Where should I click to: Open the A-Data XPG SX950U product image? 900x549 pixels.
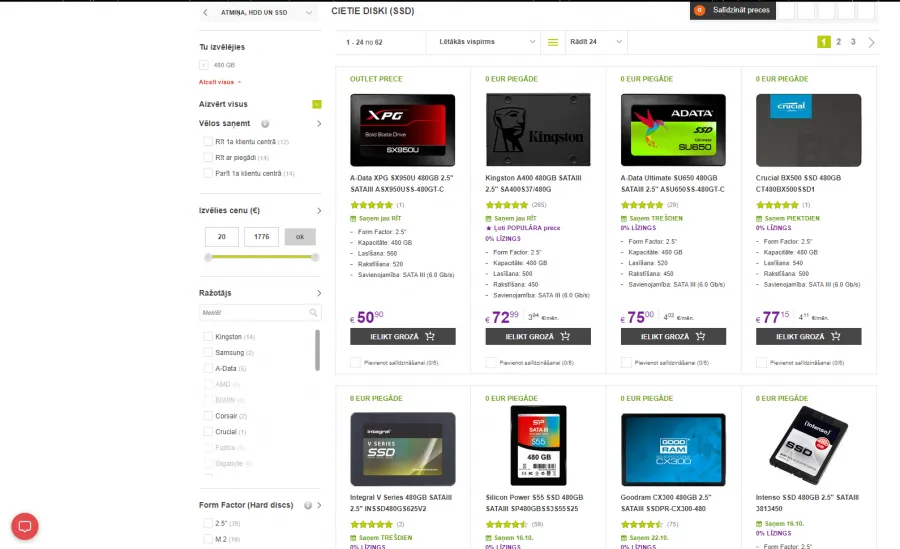point(402,130)
